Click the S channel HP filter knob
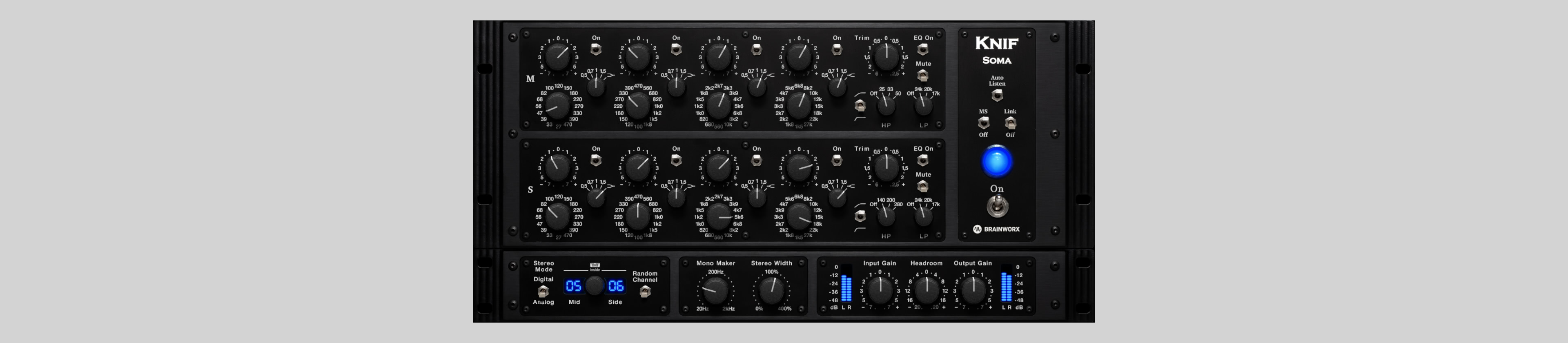This screenshot has width=1568, height=343. pyautogui.click(x=886, y=216)
